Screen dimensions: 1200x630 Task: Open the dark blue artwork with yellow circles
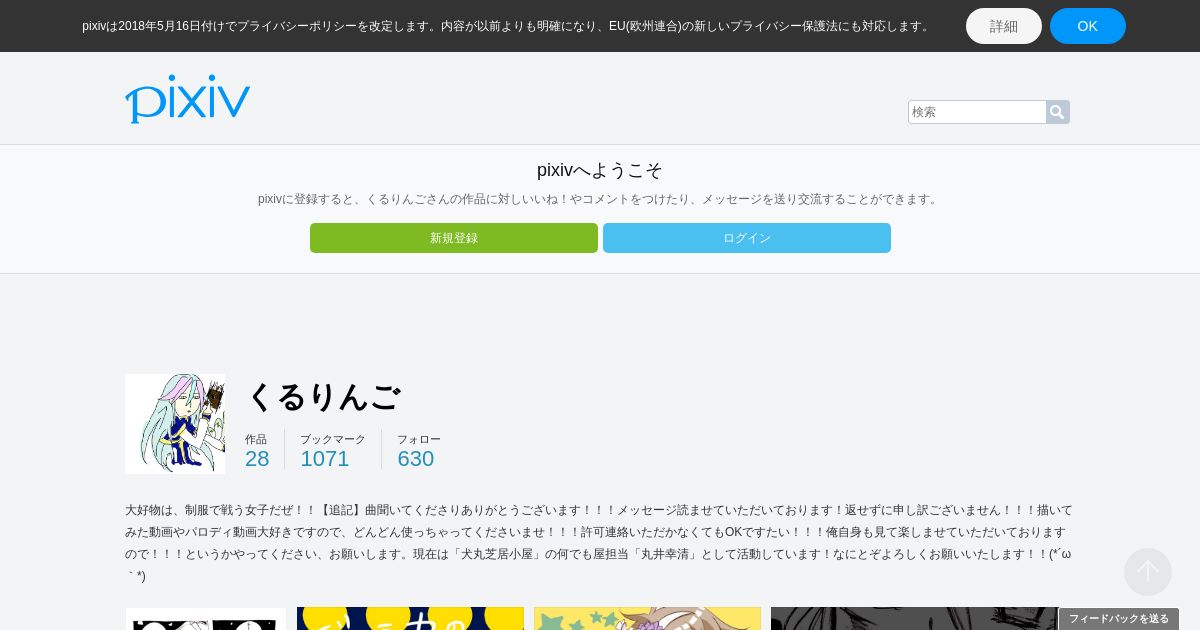click(410, 619)
